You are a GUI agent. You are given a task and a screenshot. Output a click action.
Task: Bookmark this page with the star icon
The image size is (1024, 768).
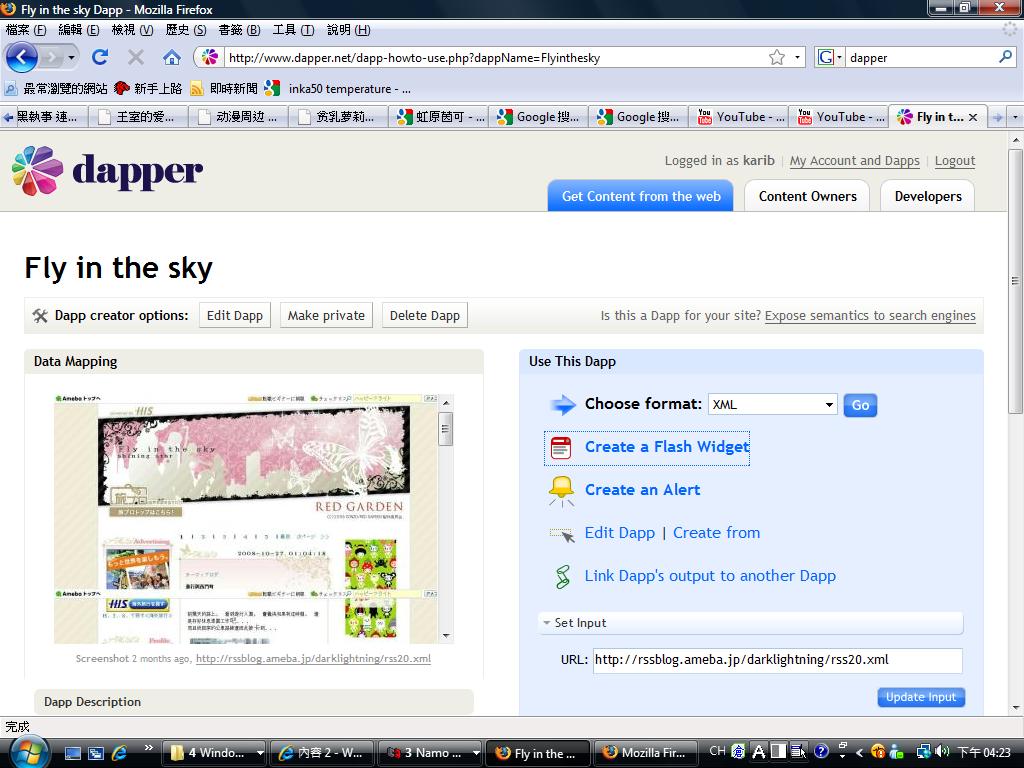click(776, 57)
